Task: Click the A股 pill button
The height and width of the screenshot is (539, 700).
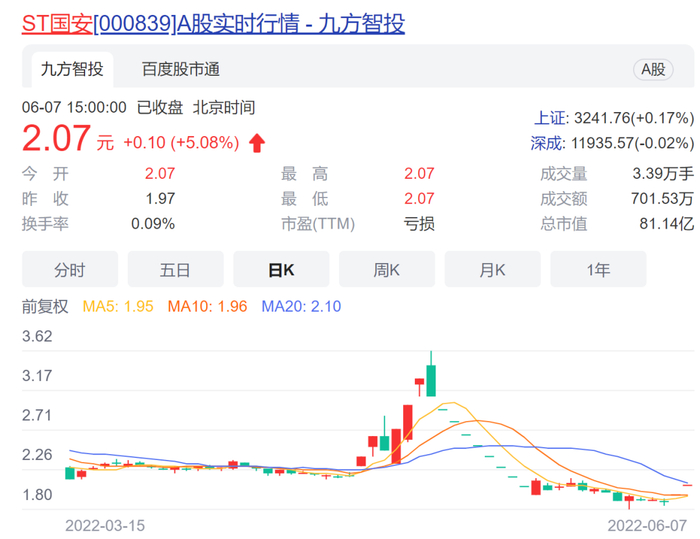Action: click(x=653, y=69)
